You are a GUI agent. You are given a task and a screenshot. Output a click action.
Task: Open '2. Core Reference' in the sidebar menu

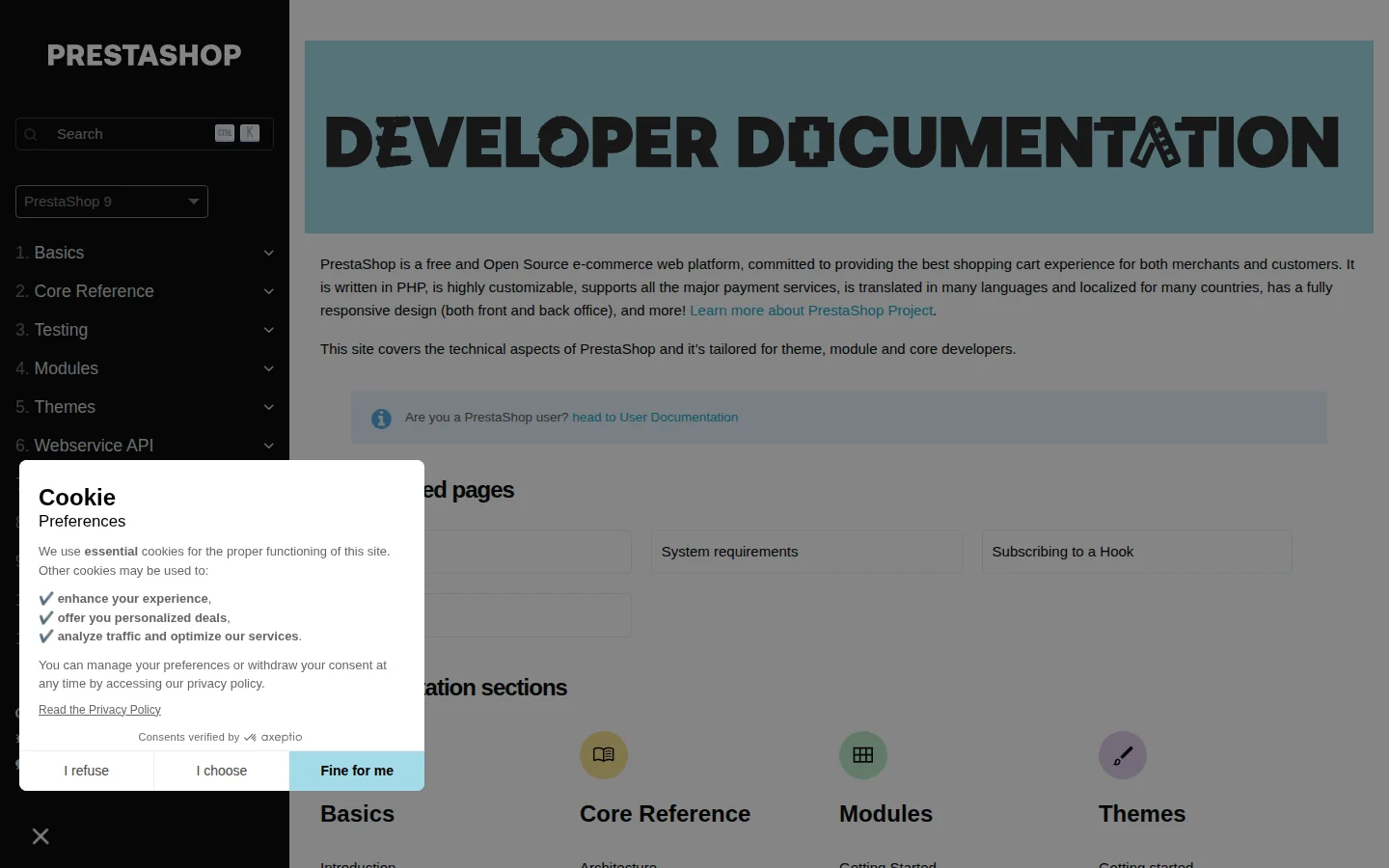[85, 291]
